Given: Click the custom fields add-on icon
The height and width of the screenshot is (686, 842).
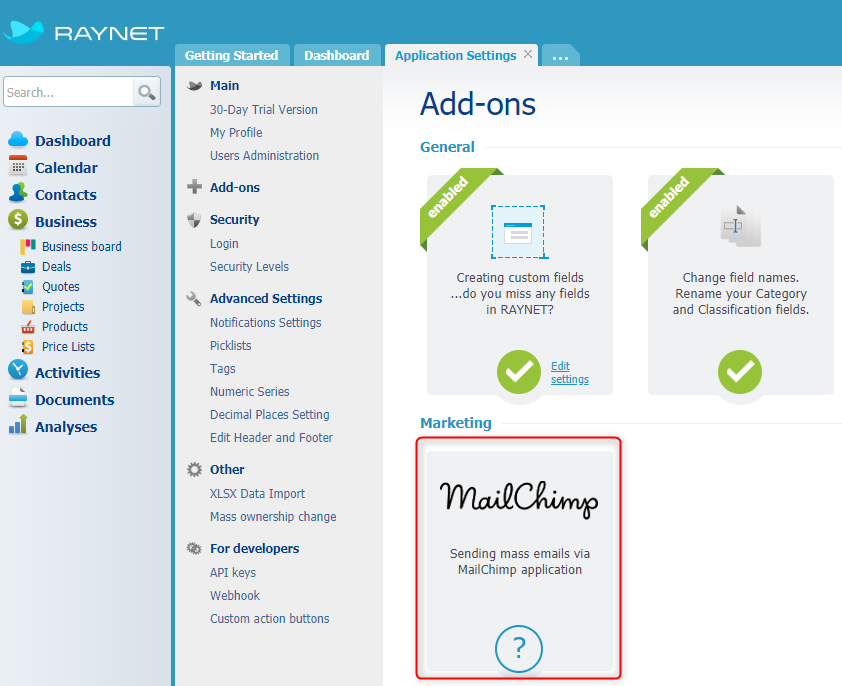Looking at the screenshot, I should coord(519,232).
